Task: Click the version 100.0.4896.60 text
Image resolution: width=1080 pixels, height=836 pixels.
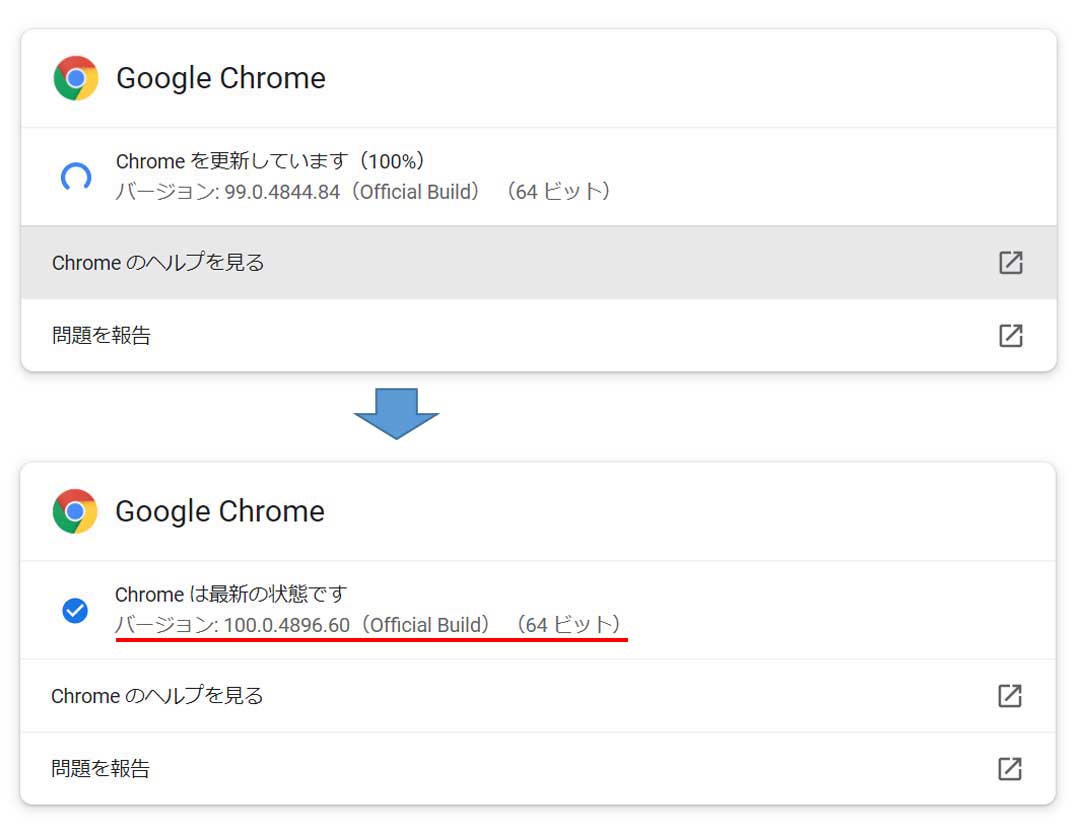Action: click(x=369, y=625)
